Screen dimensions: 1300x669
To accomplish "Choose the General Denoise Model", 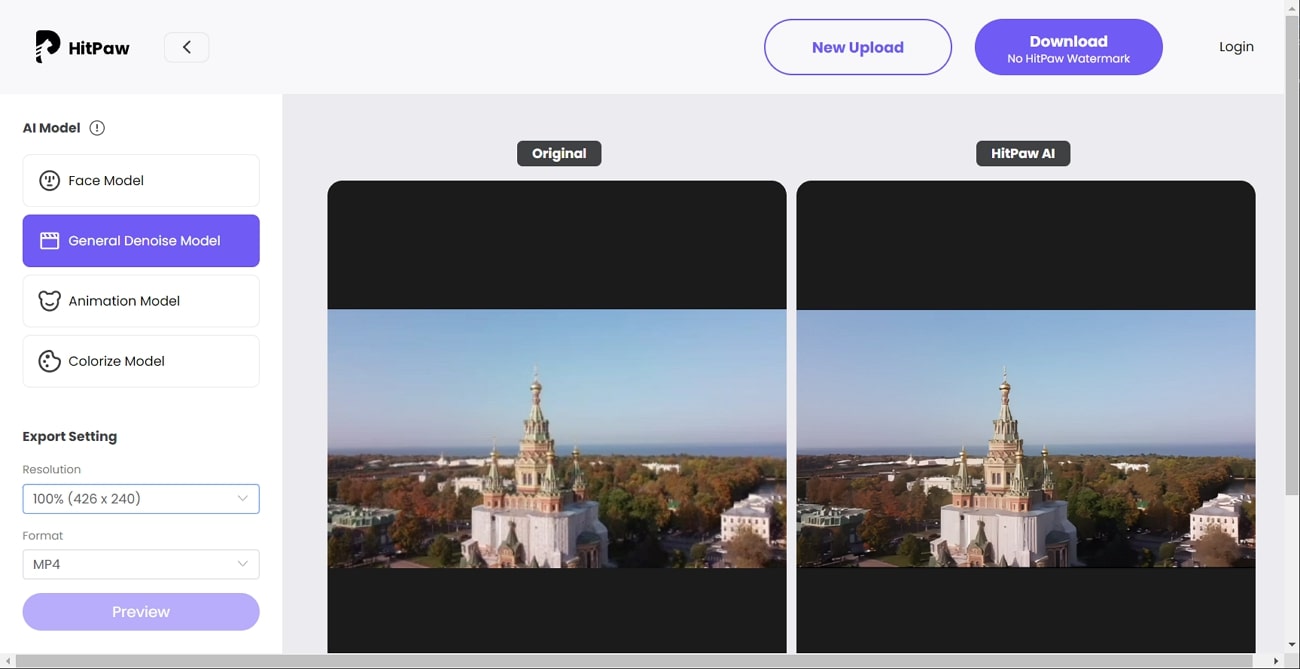I will [140, 240].
